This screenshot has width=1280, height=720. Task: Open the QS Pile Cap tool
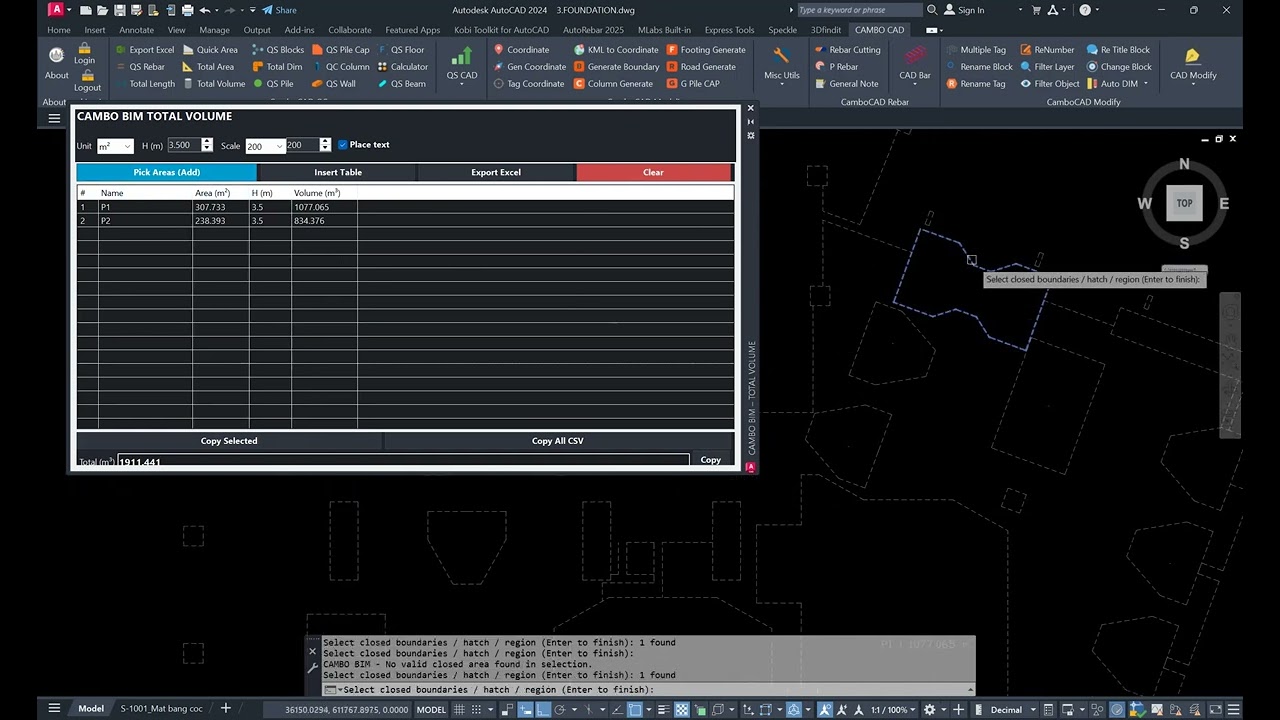click(x=340, y=49)
